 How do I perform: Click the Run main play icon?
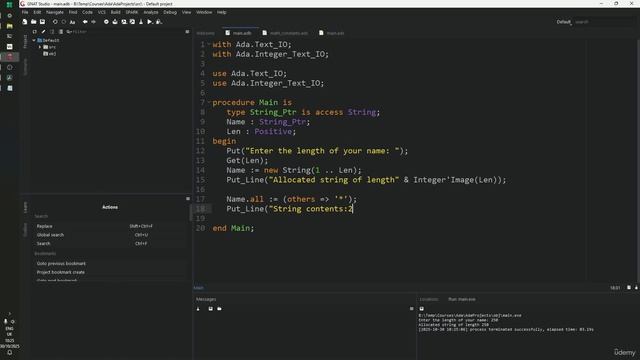150,22
